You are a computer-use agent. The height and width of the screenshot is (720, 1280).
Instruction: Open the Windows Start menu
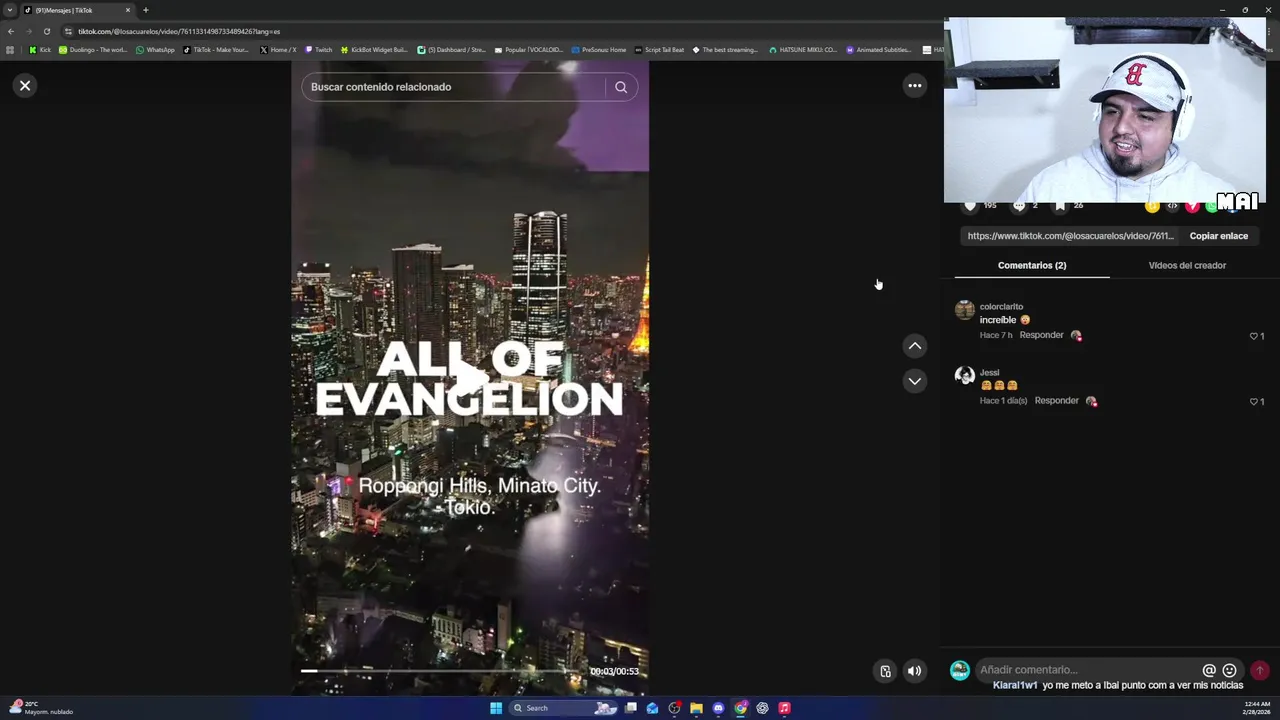[495, 708]
